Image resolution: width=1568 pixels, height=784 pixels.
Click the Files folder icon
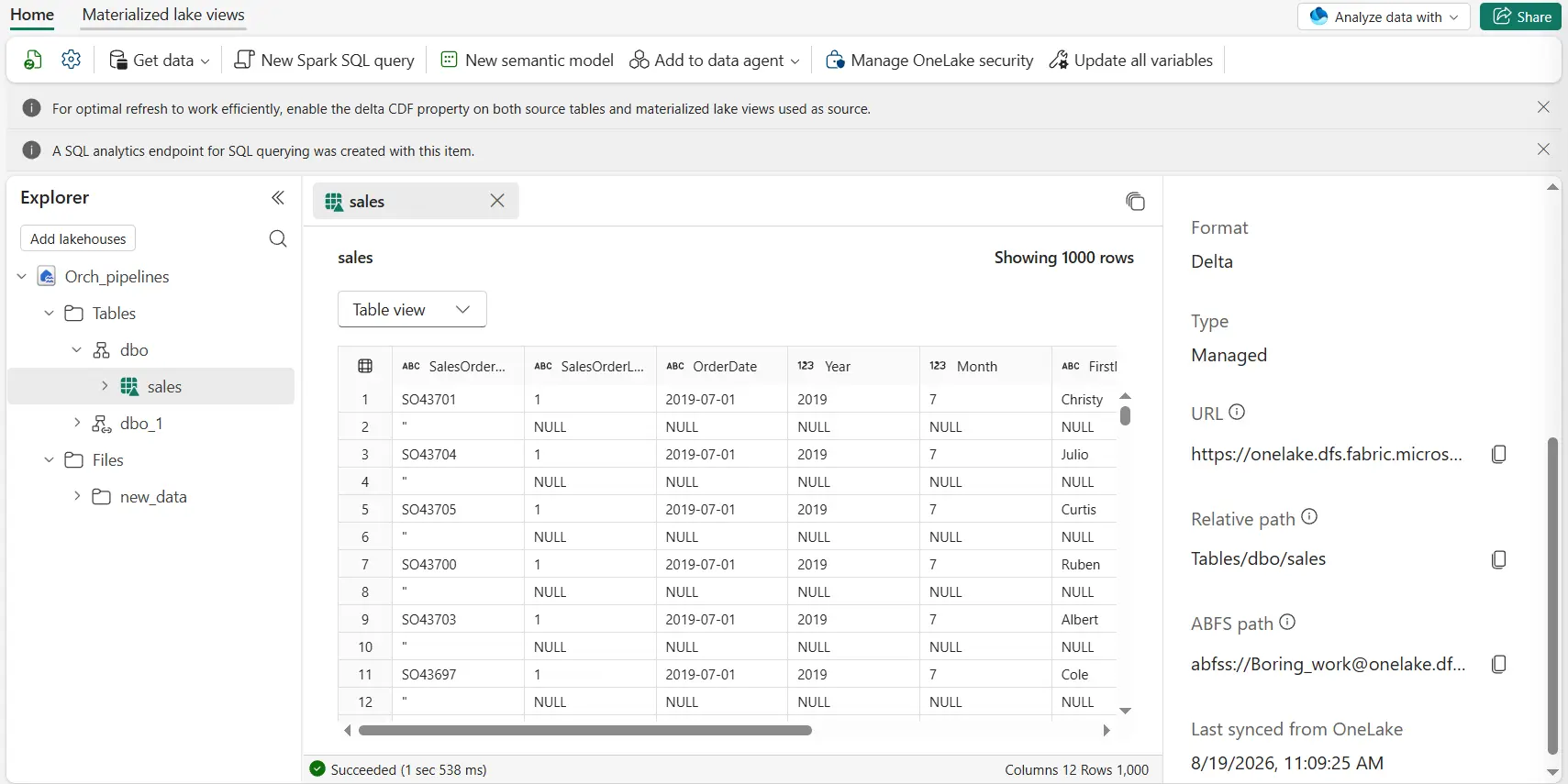(74, 459)
